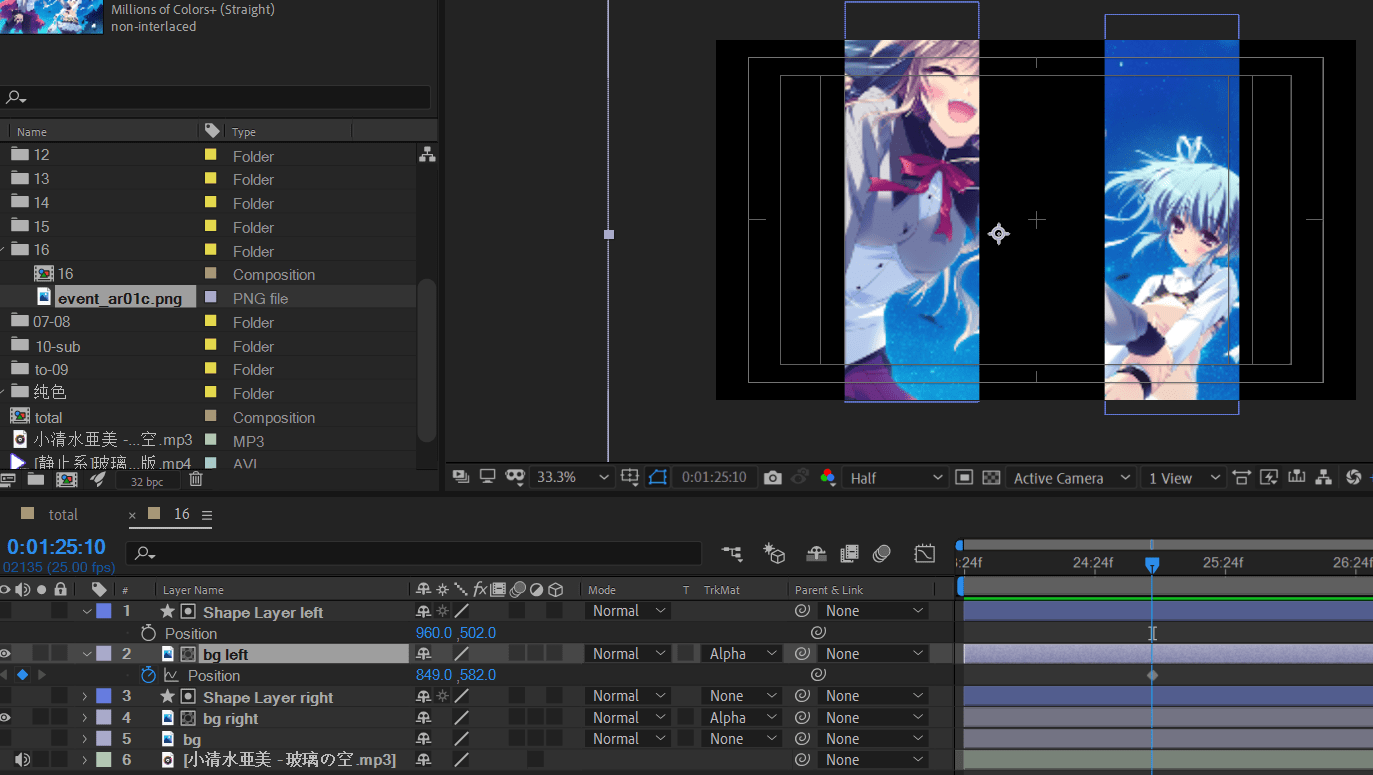
Task: Click the Reset Exposure icon
Action: pyautogui.click(x=1353, y=478)
